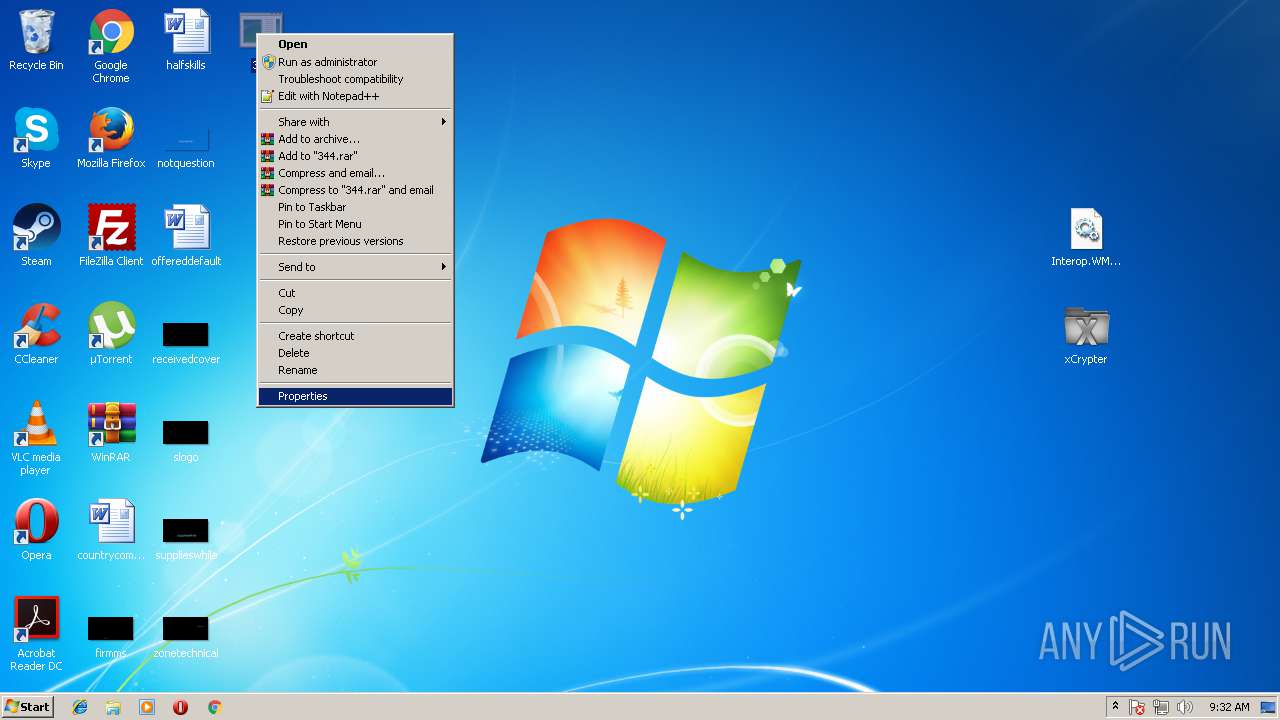Launch Chrome from the taskbar
This screenshot has width=1280, height=720.
point(214,707)
